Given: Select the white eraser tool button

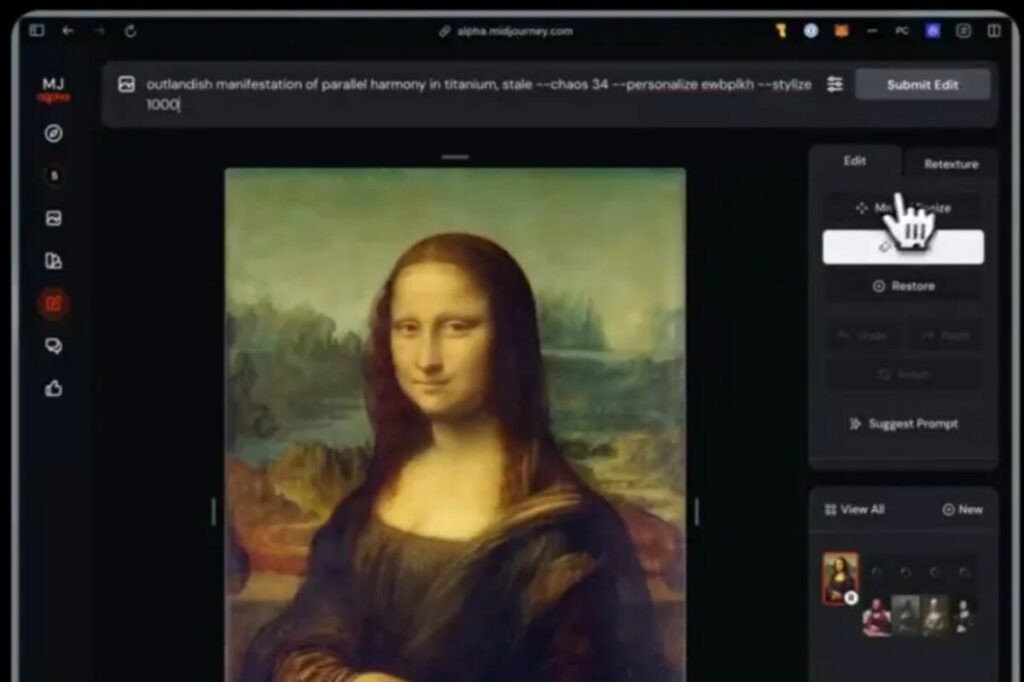Looking at the screenshot, I should [902, 247].
